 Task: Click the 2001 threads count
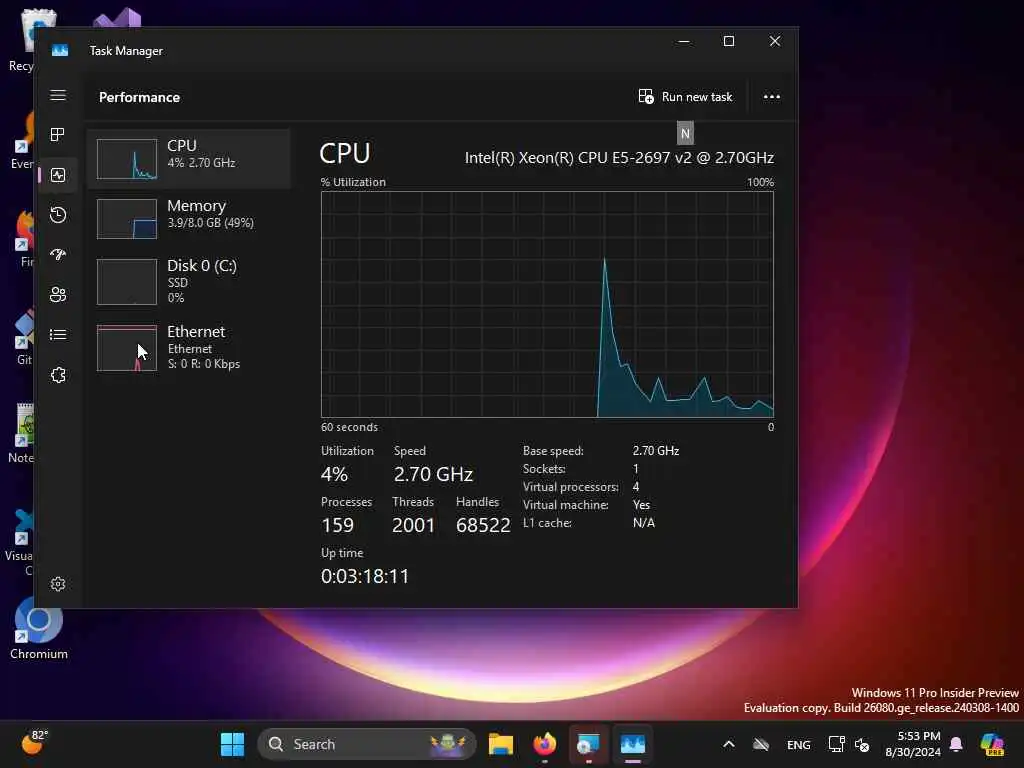(x=413, y=525)
